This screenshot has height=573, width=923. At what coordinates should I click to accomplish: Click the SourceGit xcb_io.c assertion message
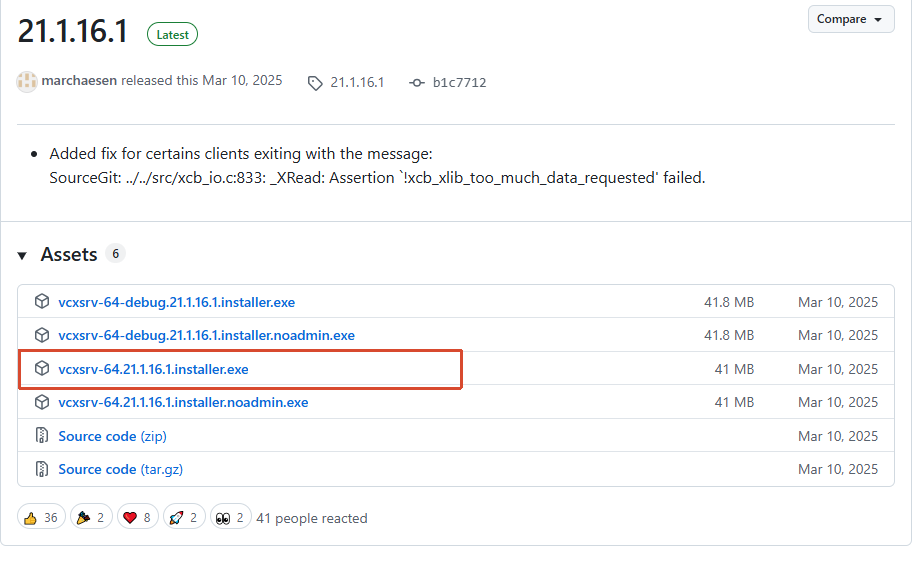377,178
